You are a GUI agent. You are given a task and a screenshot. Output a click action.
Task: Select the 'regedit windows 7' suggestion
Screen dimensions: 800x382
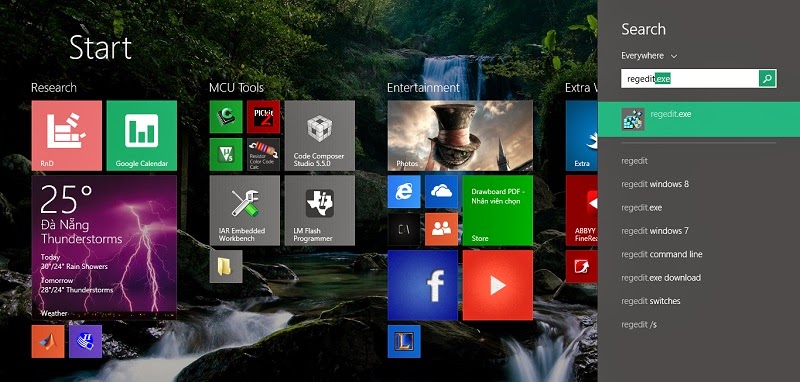tap(655, 231)
